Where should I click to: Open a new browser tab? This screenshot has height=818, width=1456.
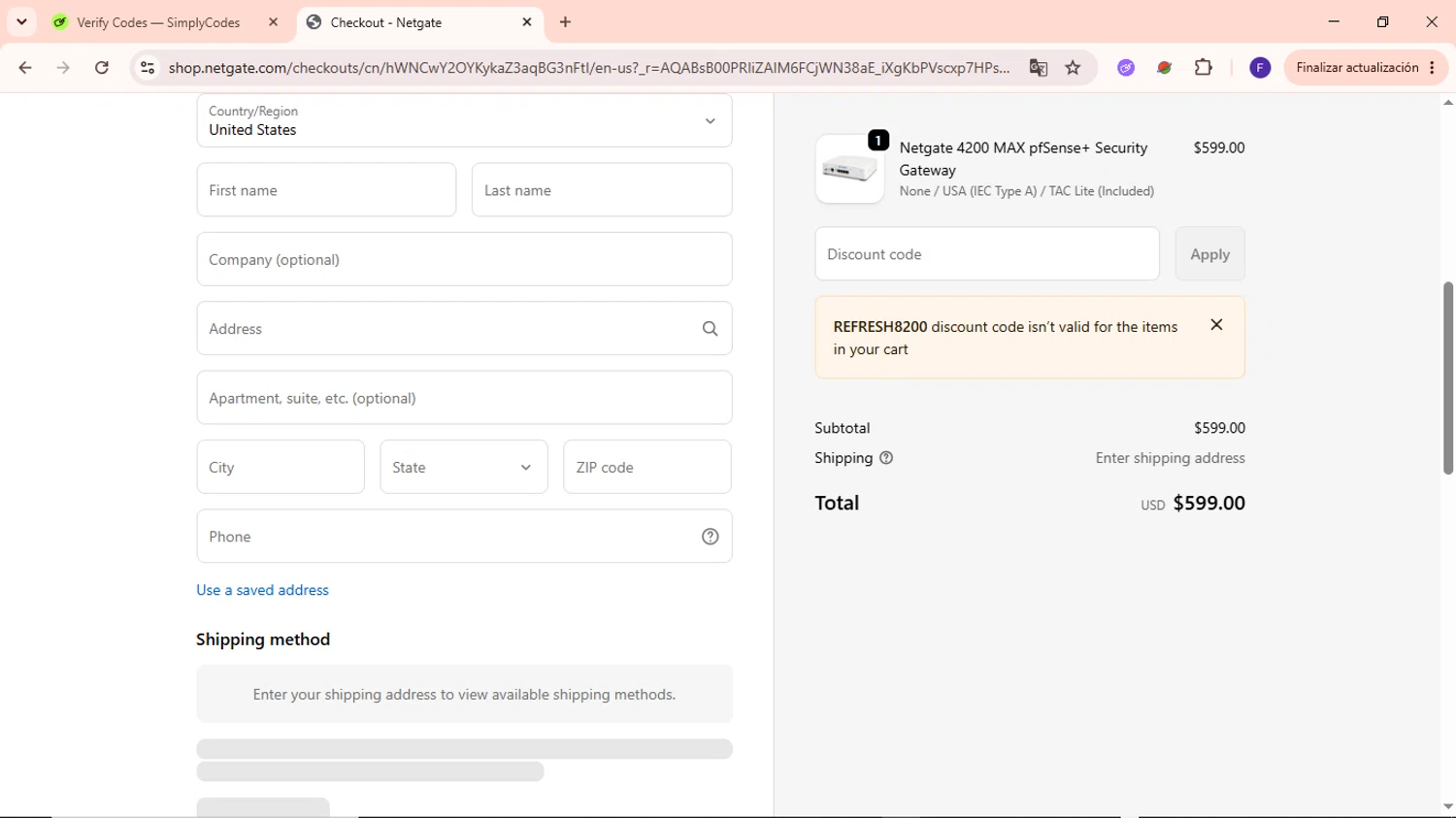[565, 22]
